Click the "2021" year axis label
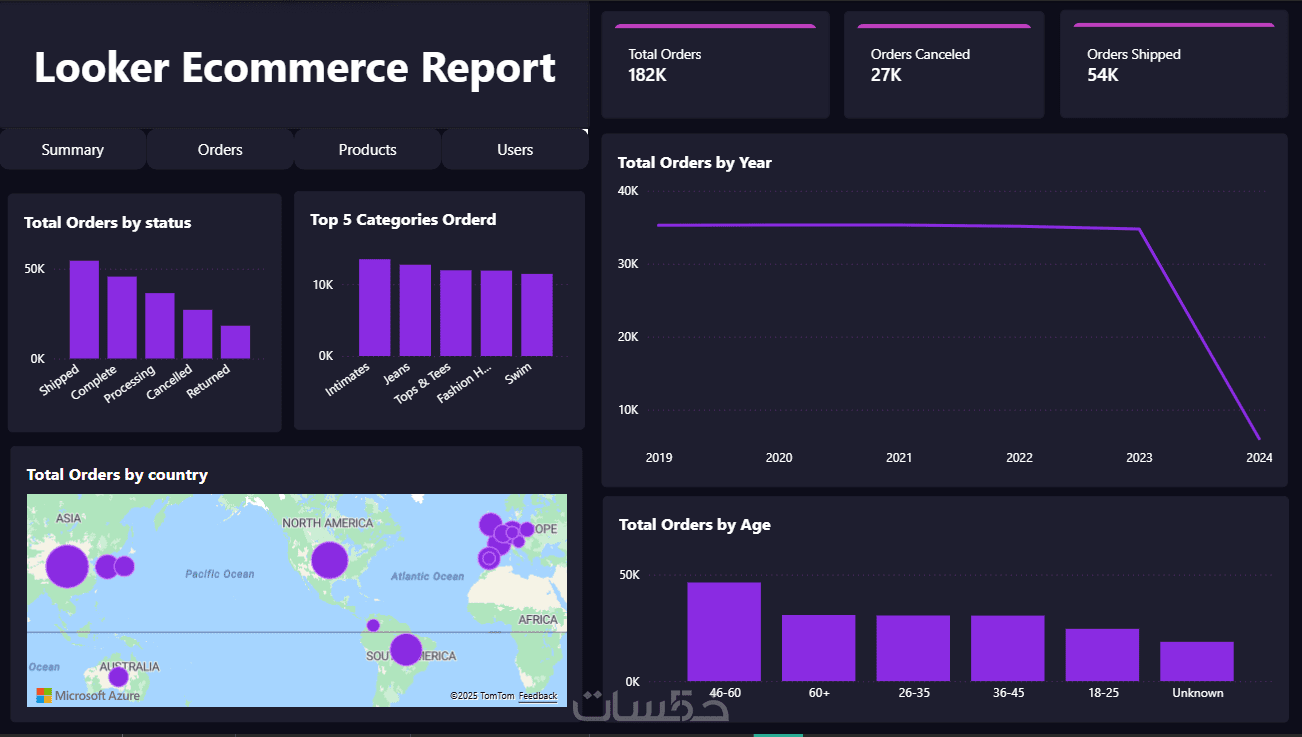The height and width of the screenshot is (737, 1302). pos(899,458)
